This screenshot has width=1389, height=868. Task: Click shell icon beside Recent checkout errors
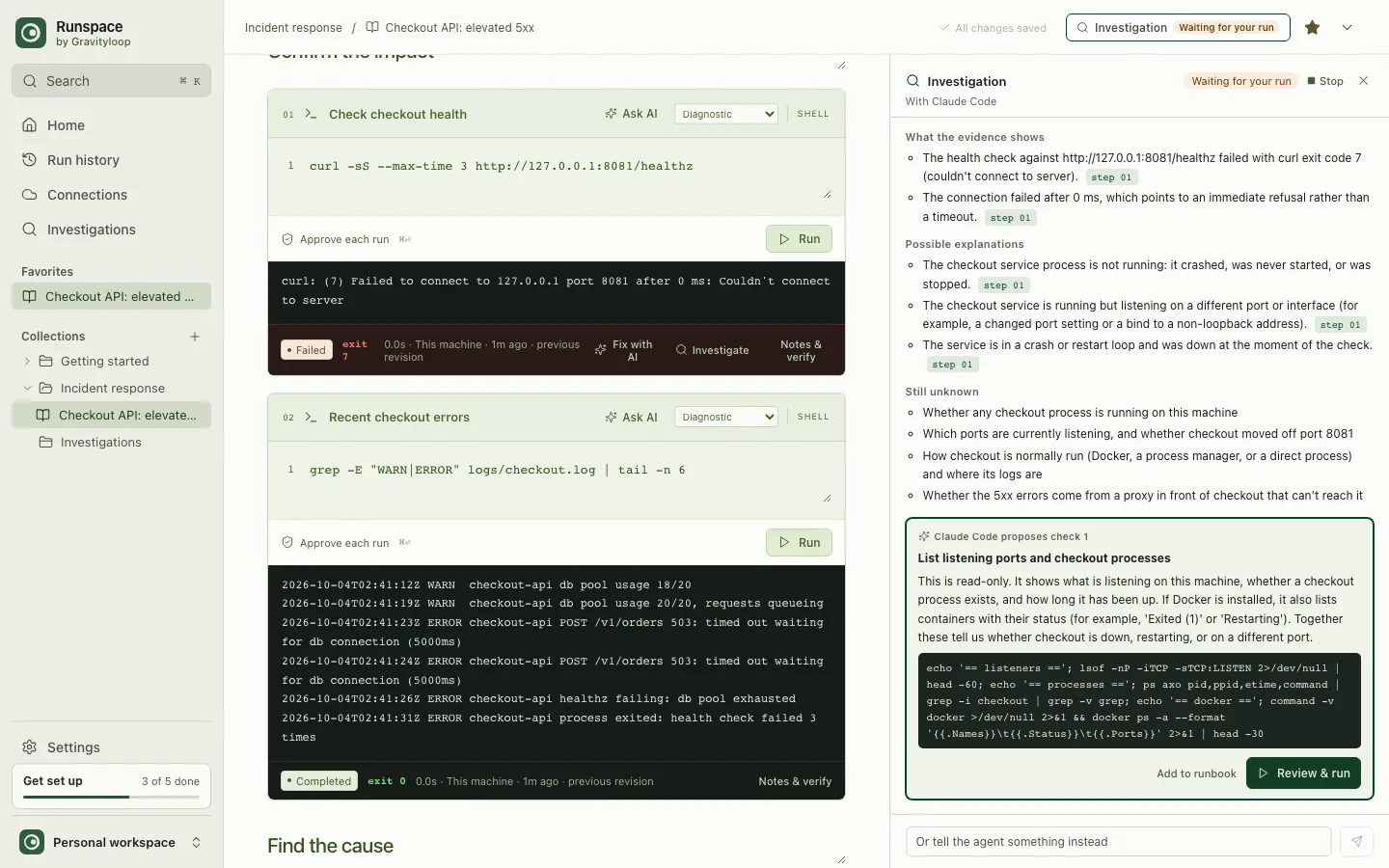311,418
